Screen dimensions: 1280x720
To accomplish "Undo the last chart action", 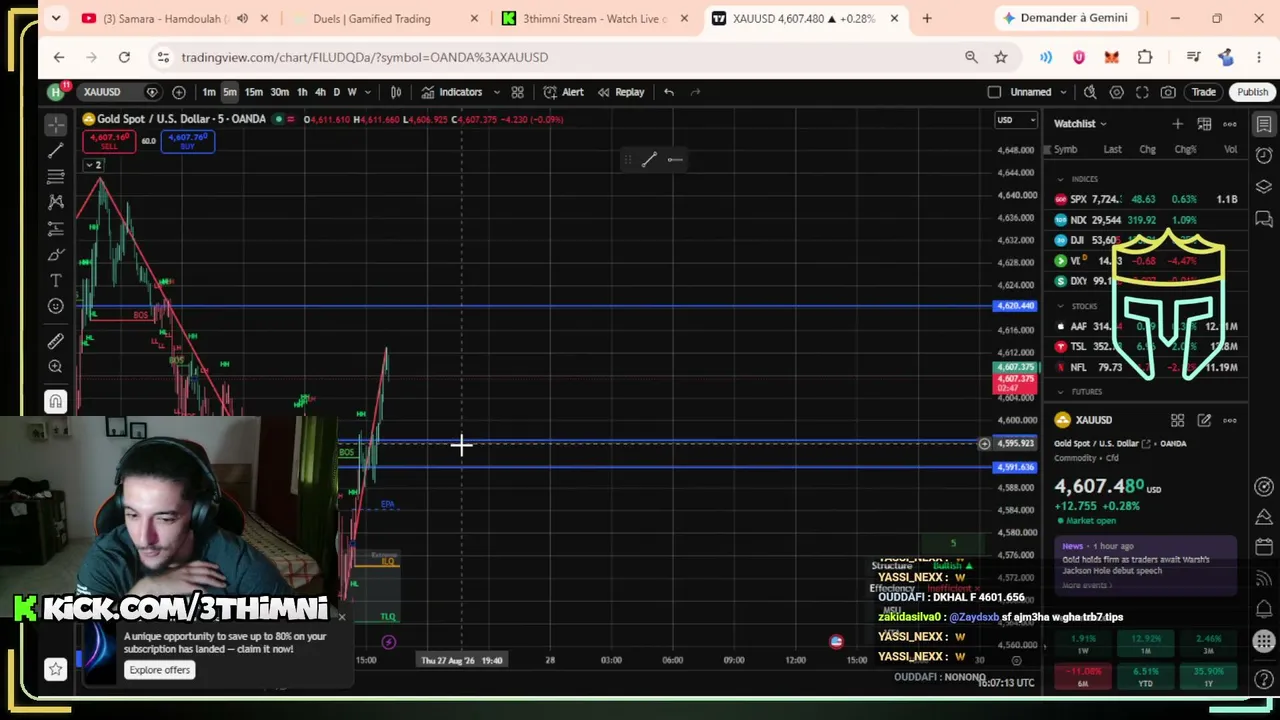I will (x=669, y=92).
